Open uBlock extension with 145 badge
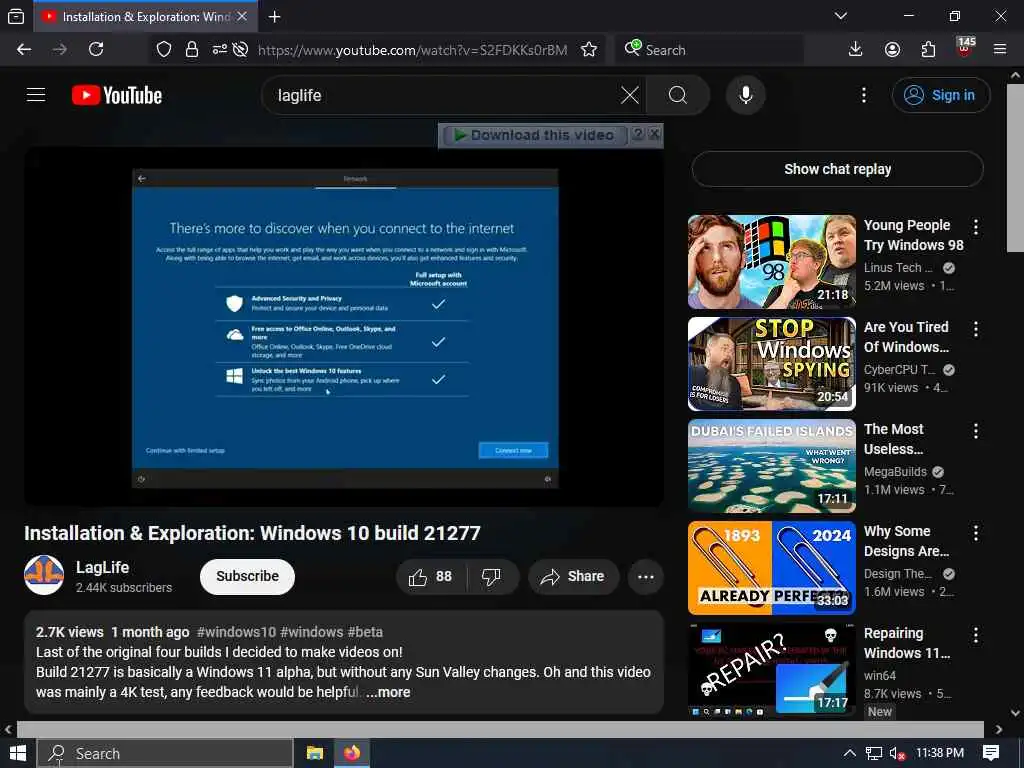Viewport: 1024px width, 768px height. coord(965,48)
